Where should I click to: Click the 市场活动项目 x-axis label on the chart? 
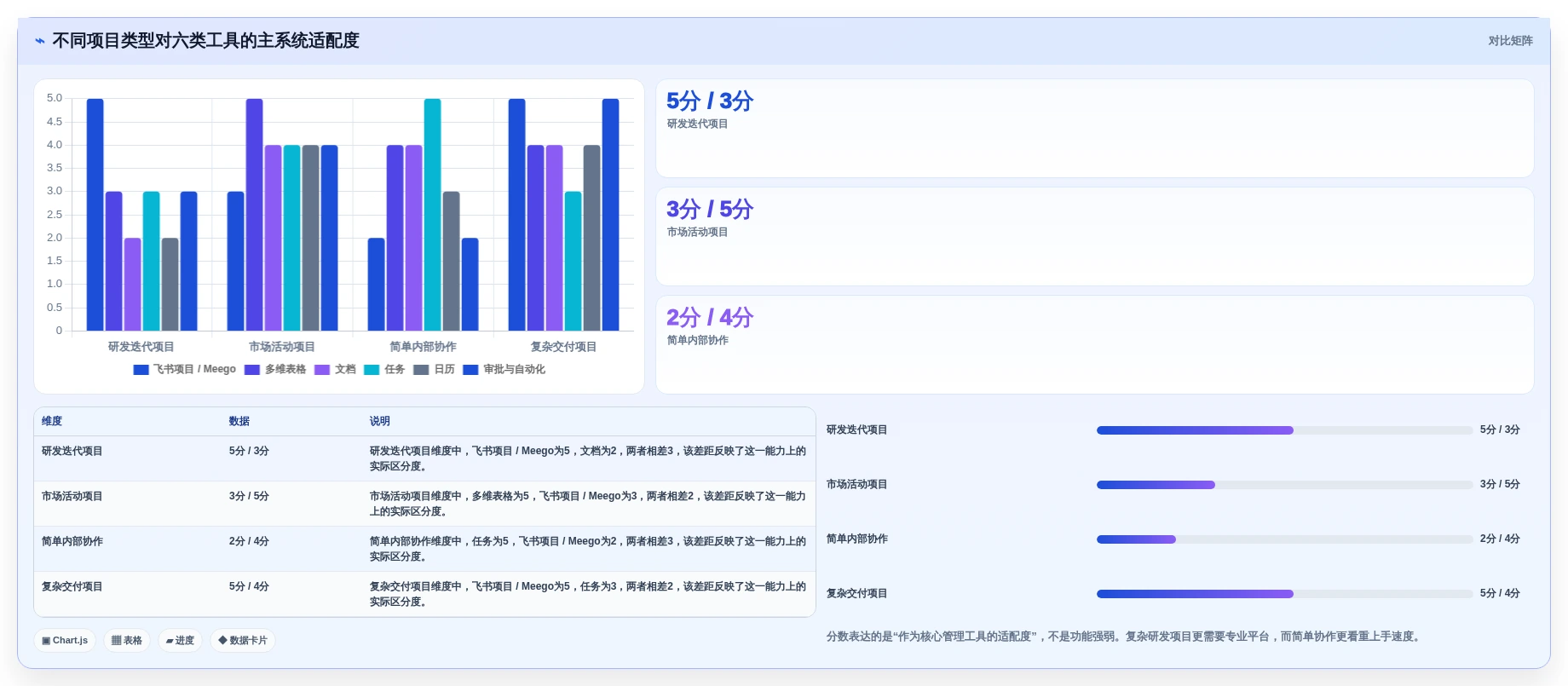coord(282,347)
